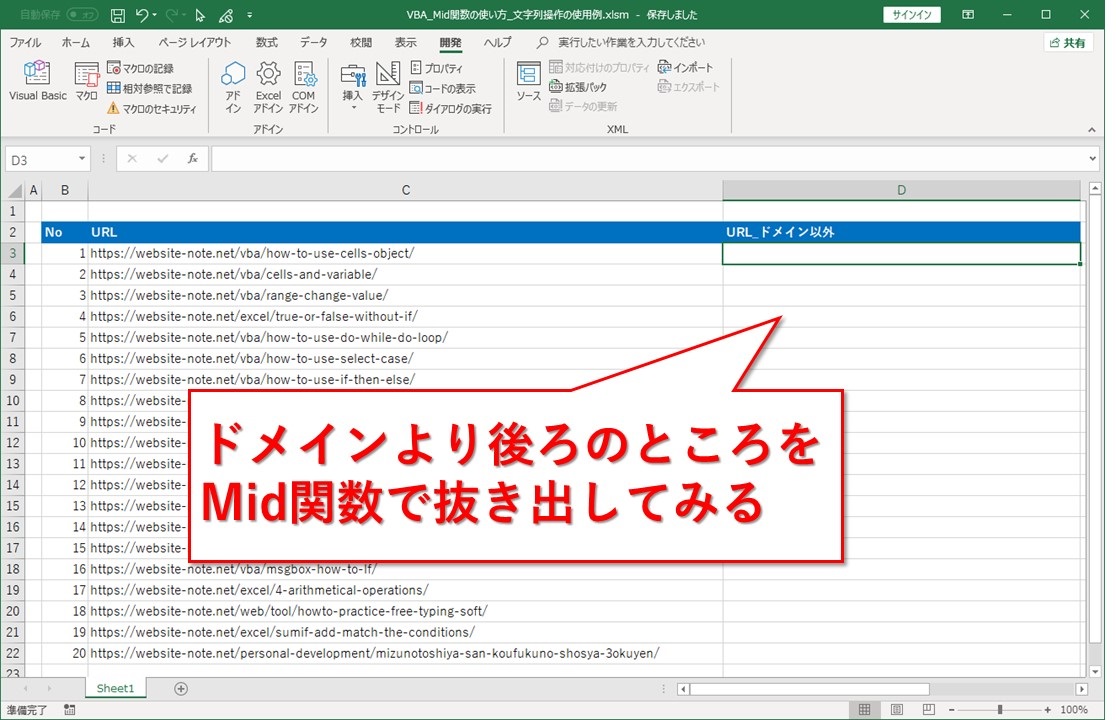Open the Name Box dropdown arrow
This screenshot has height=720, width=1116.
(x=82, y=160)
